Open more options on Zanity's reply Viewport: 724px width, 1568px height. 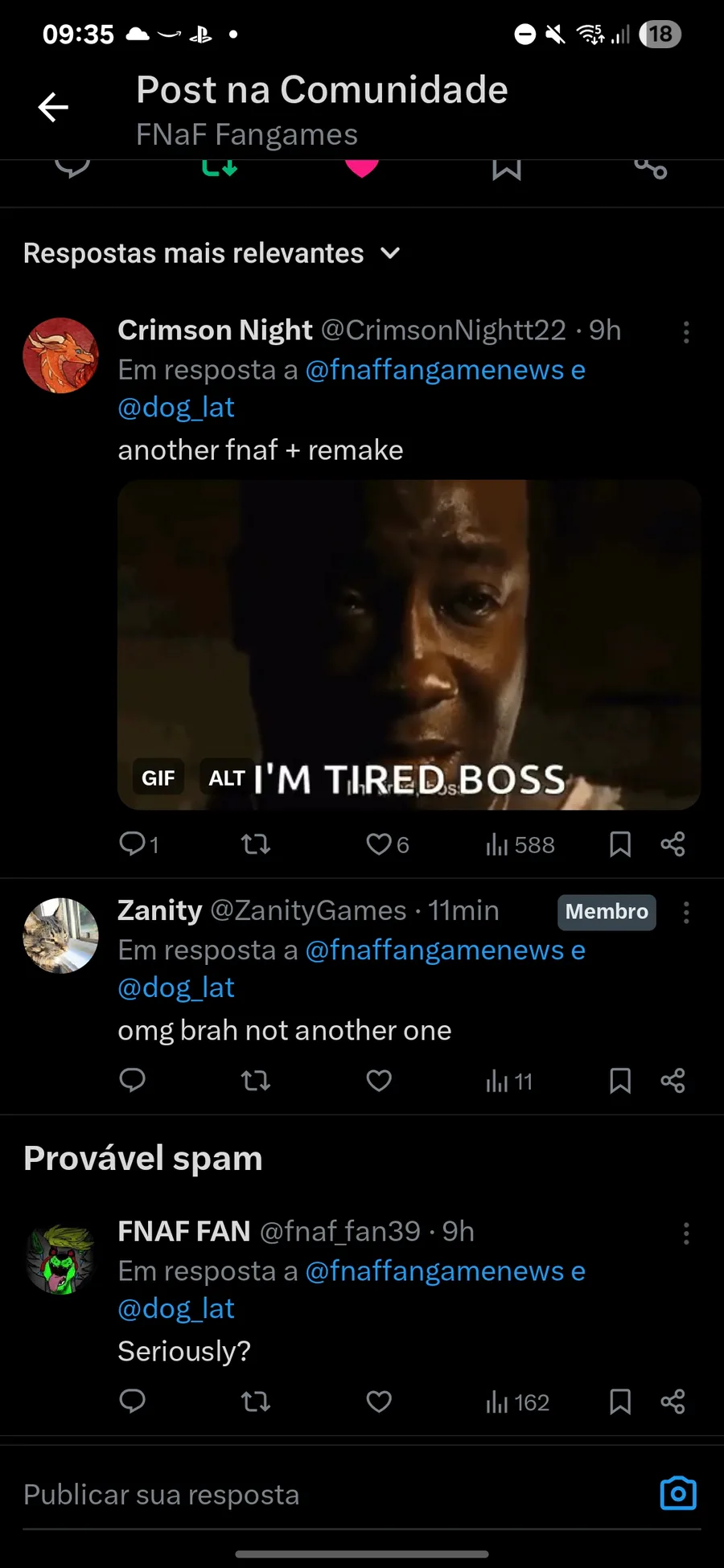(x=686, y=912)
